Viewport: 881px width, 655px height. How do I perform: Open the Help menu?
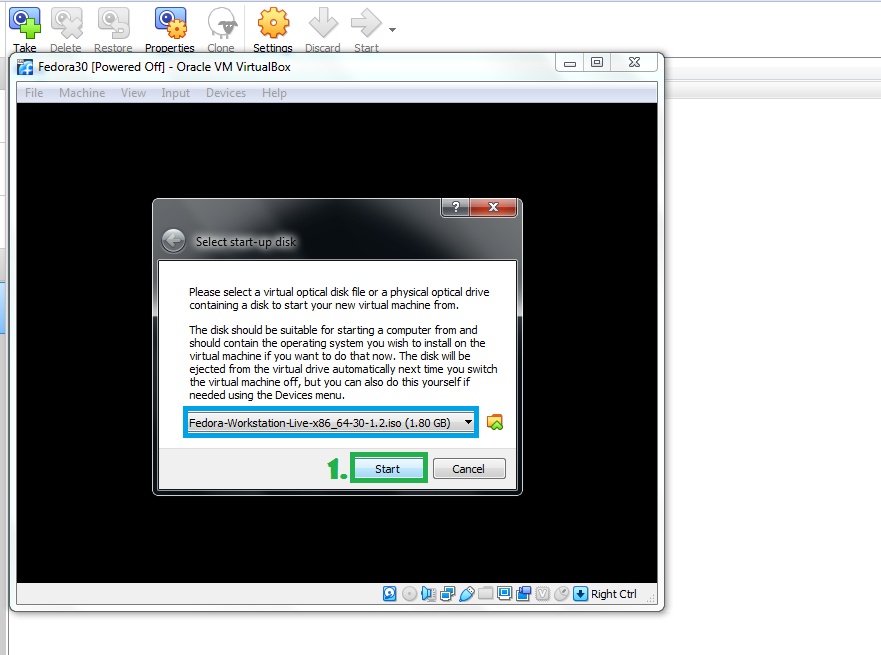274,93
